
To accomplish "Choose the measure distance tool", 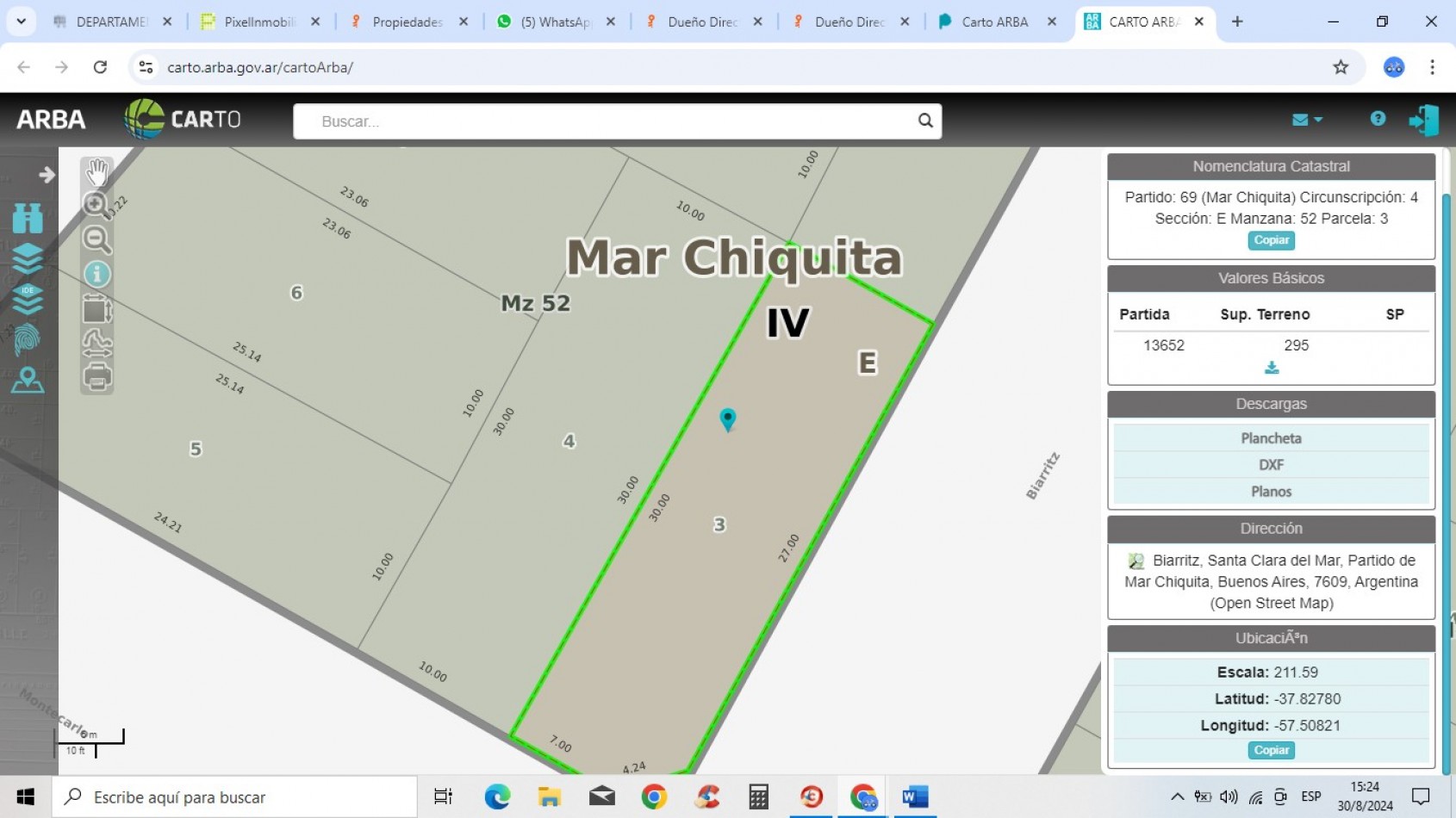I will (x=96, y=343).
